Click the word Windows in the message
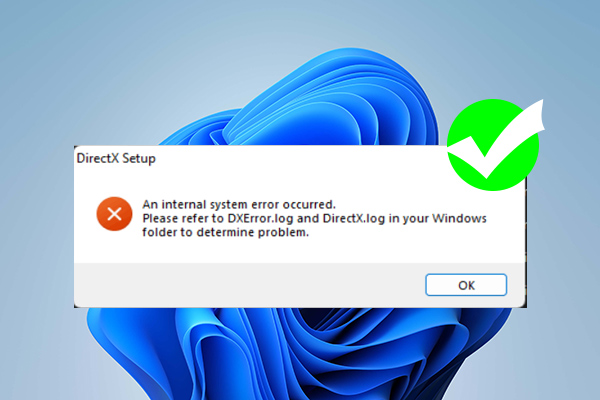The height and width of the screenshot is (400, 600). click(459, 218)
